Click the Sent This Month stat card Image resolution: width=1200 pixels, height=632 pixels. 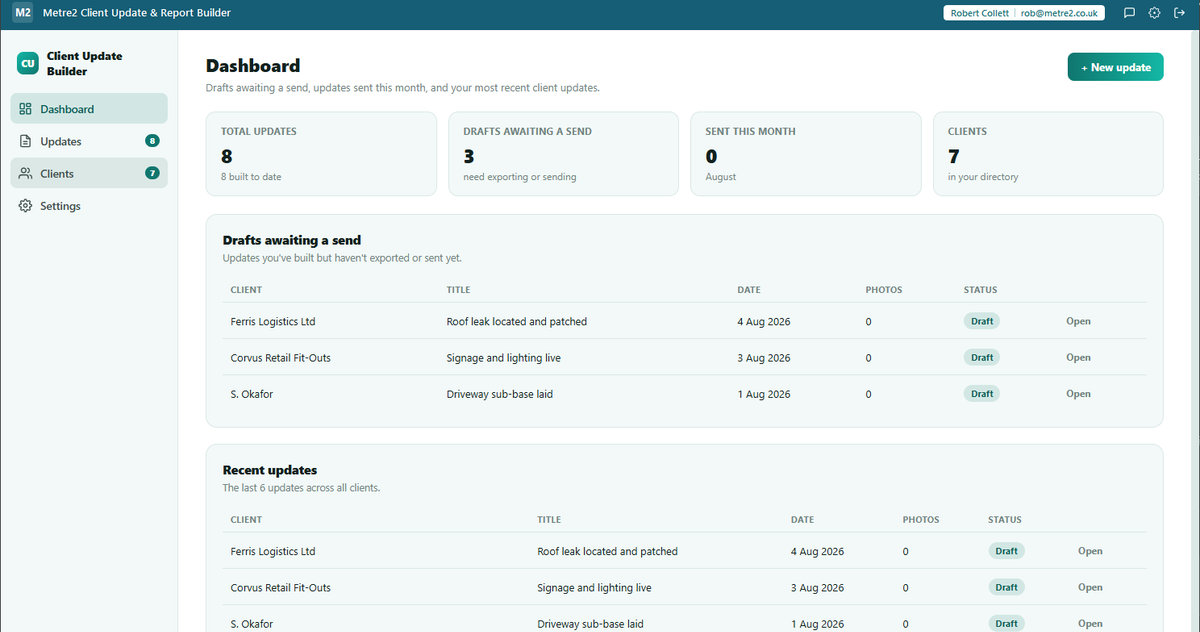pos(806,154)
